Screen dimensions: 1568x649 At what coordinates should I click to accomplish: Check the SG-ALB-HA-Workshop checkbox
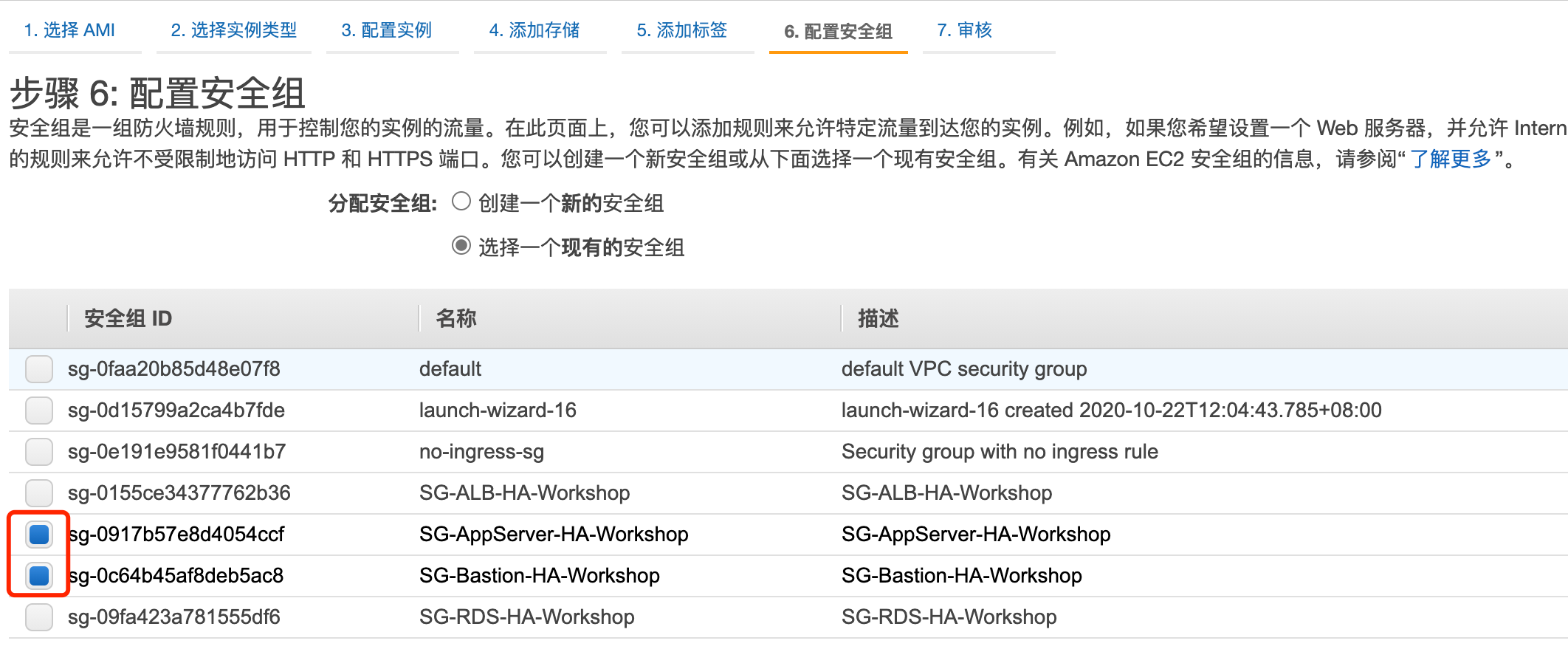tap(39, 493)
